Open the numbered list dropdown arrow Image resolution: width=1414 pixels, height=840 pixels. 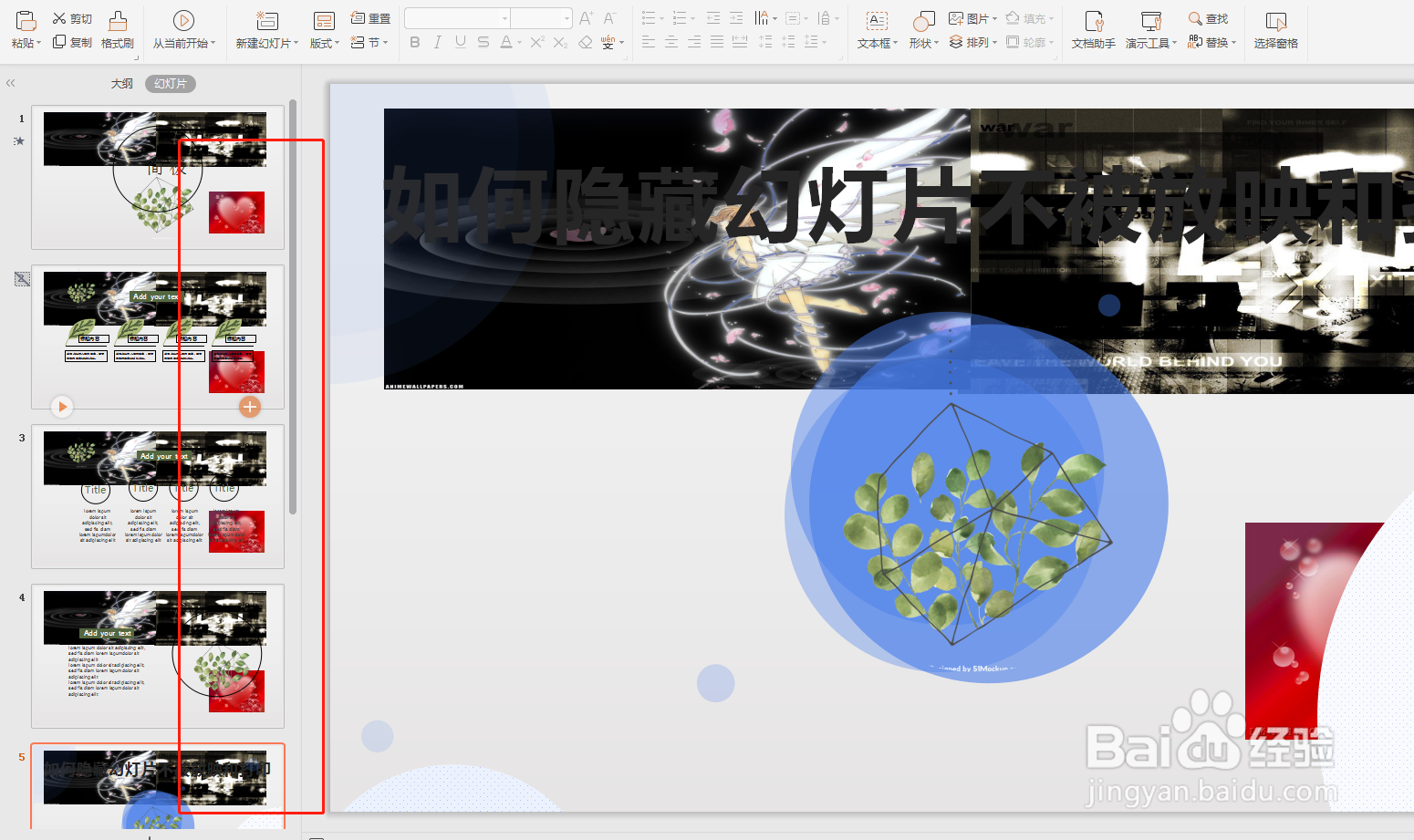(x=692, y=18)
